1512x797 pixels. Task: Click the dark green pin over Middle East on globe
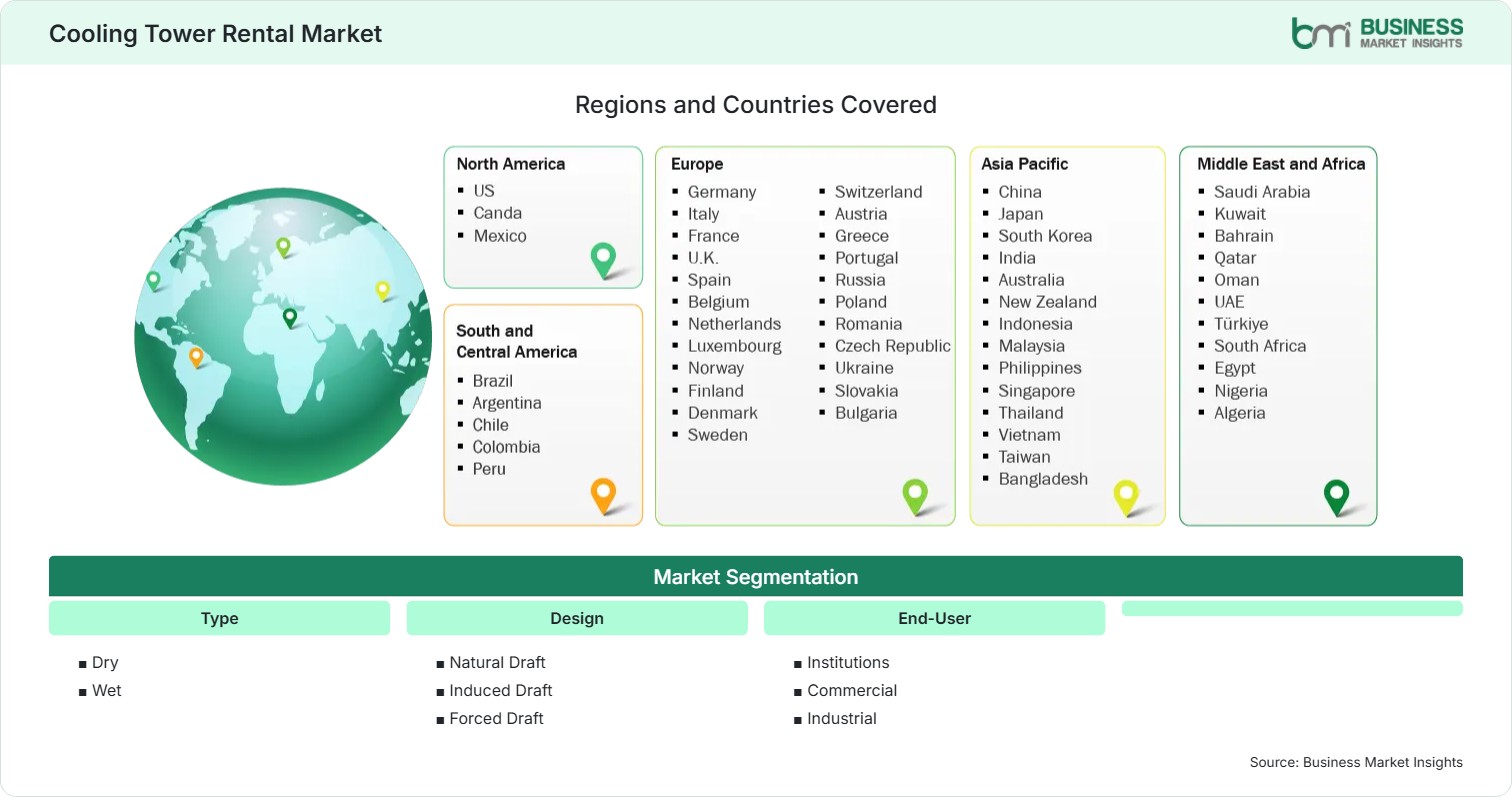coord(290,318)
